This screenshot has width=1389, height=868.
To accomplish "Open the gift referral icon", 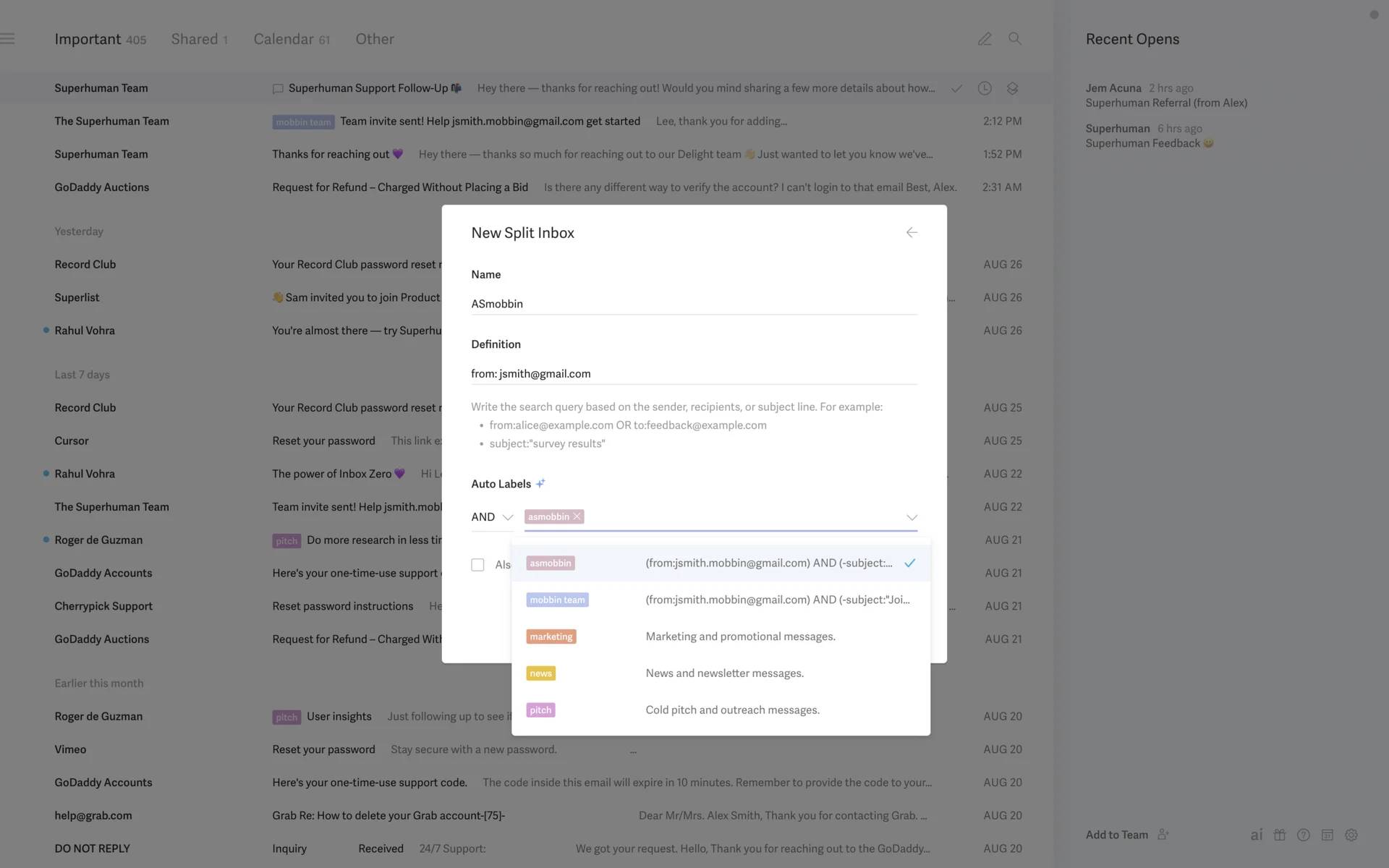I will 1280,835.
